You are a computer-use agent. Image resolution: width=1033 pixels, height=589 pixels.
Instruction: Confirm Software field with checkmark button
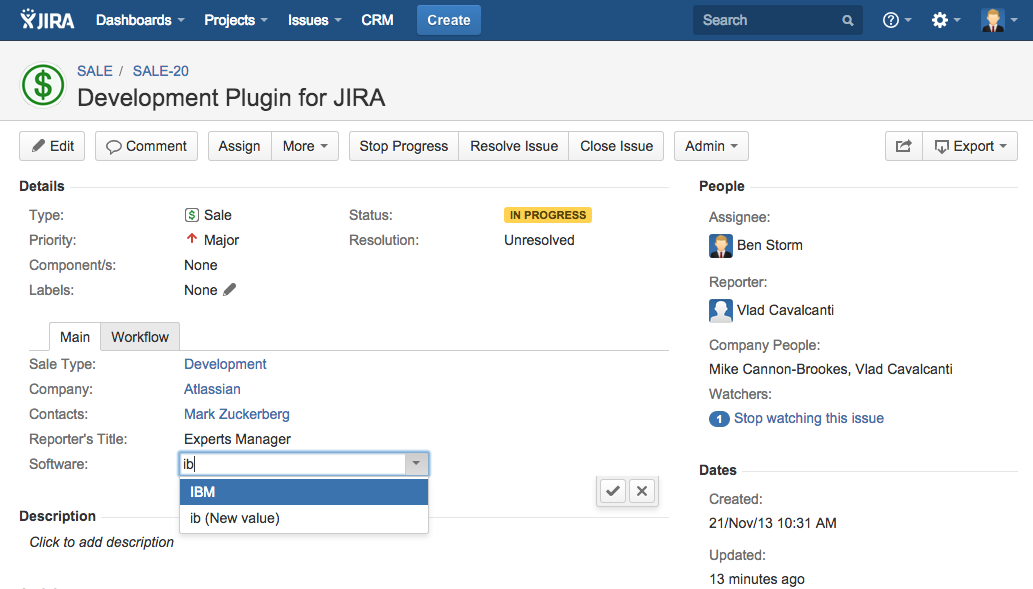[613, 491]
